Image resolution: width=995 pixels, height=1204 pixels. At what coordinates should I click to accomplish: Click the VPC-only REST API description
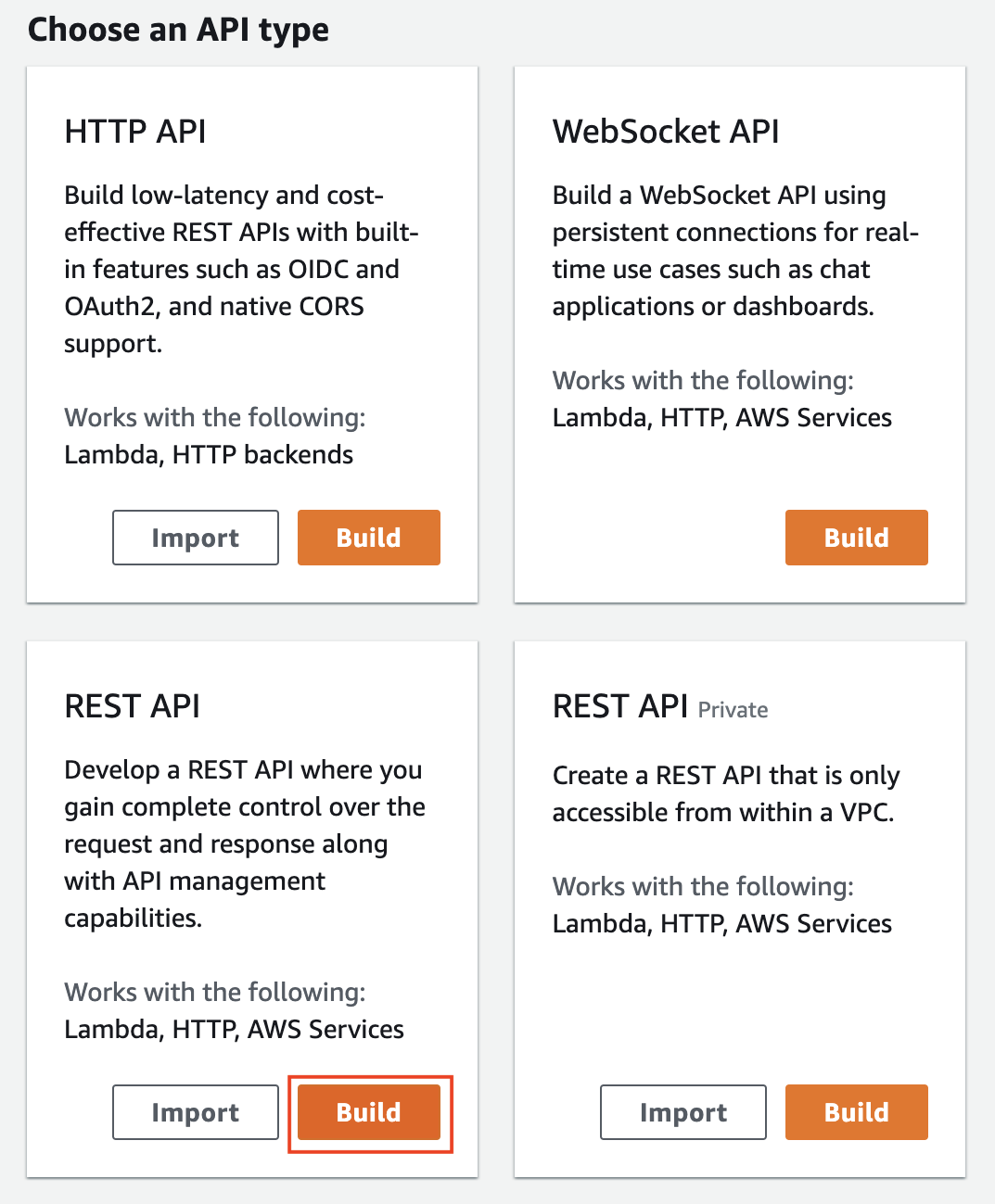tap(726, 793)
